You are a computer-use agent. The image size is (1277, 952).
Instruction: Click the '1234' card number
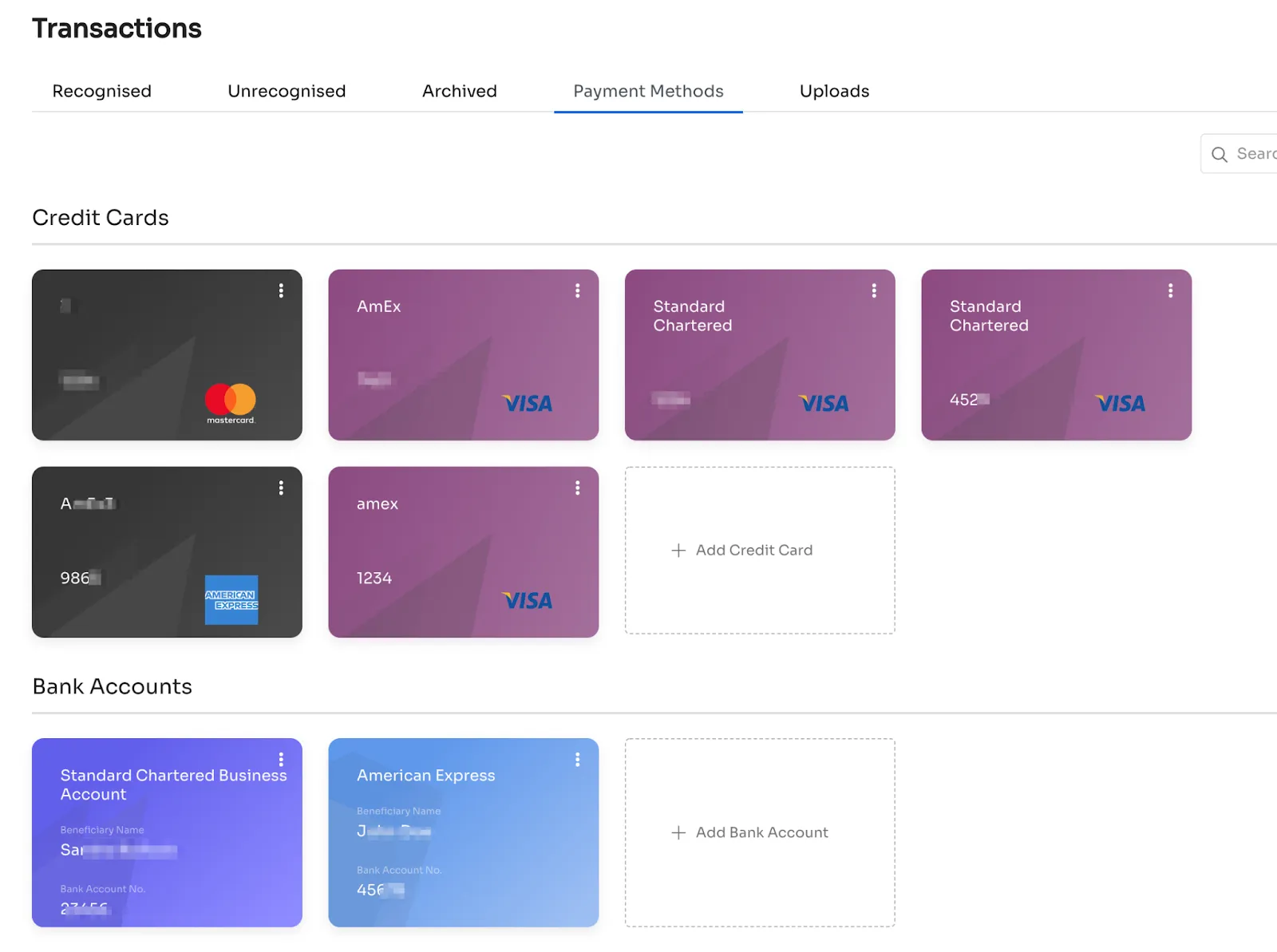pos(374,578)
